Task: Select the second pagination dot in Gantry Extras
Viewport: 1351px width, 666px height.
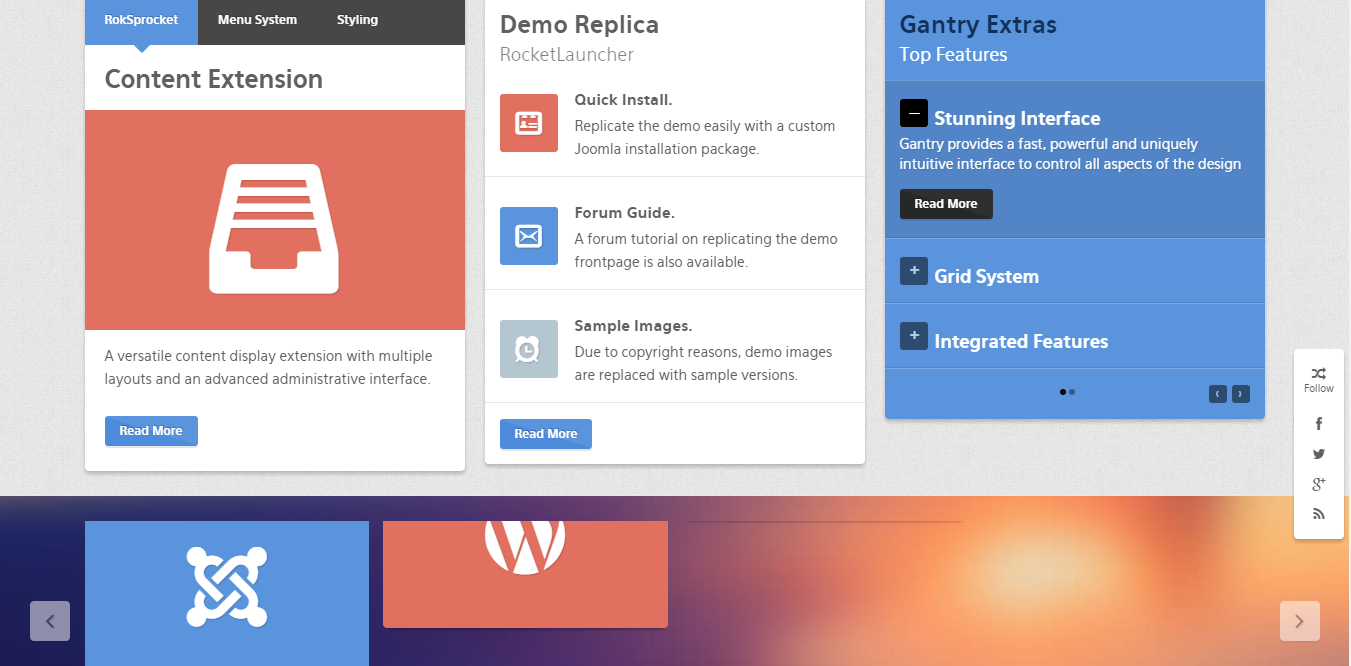Action: click(1072, 392)
